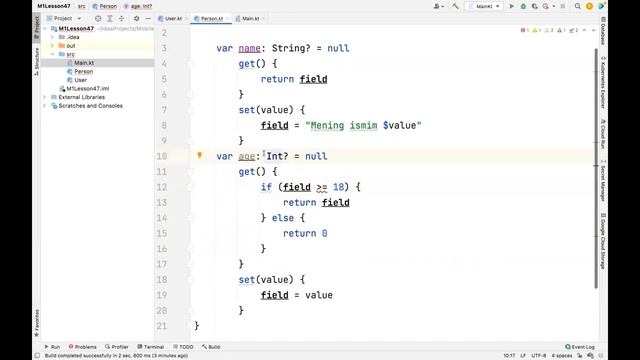Toggle the Structure tool window stripe button
Screen dimensions: 640x360
tap(37, 62)
